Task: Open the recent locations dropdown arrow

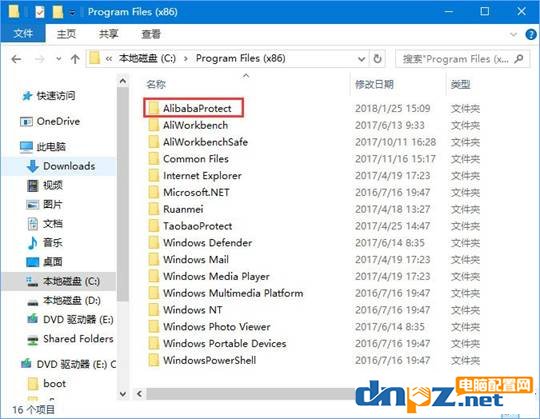Action: (x=59, y=59)
